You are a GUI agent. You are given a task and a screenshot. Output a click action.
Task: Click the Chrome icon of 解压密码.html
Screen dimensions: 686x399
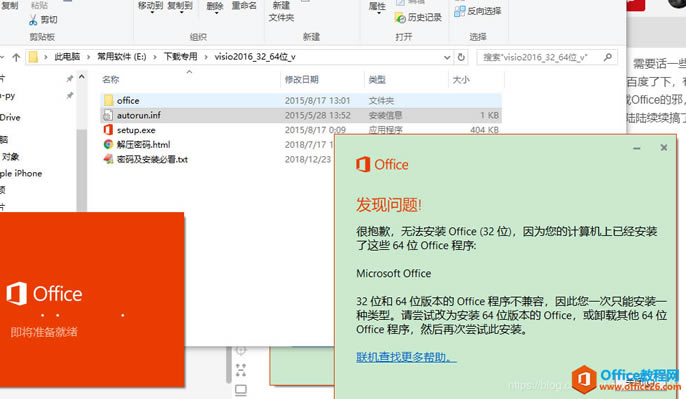(108, 144)
